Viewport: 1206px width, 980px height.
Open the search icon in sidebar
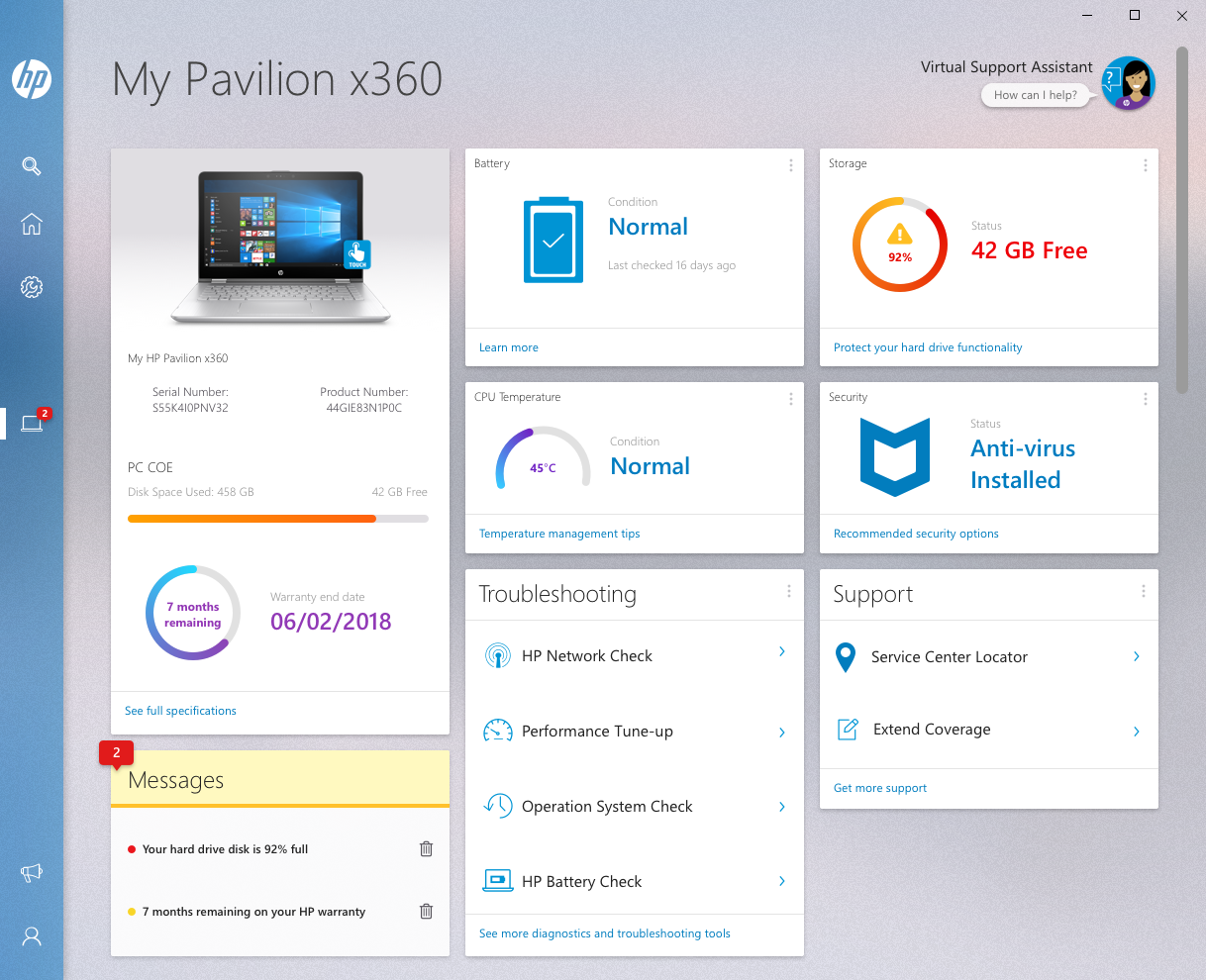(32, 165)
